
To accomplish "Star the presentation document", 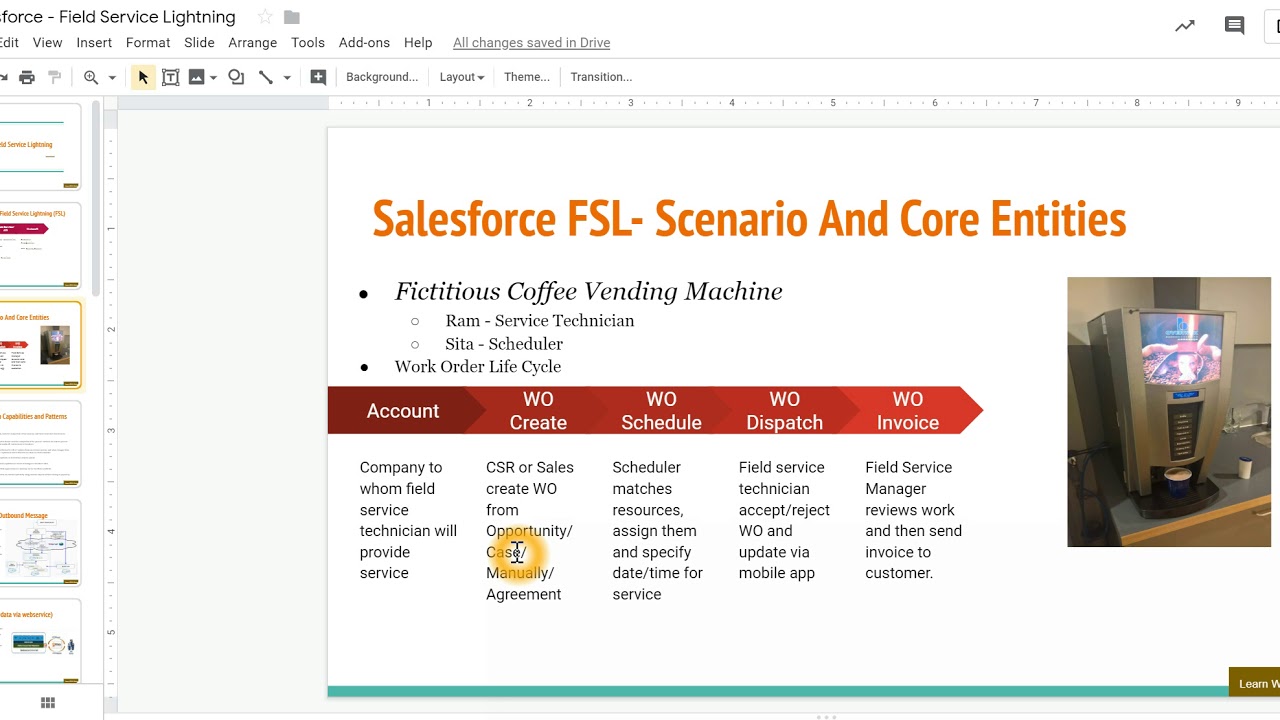I will tap(265, 17).
